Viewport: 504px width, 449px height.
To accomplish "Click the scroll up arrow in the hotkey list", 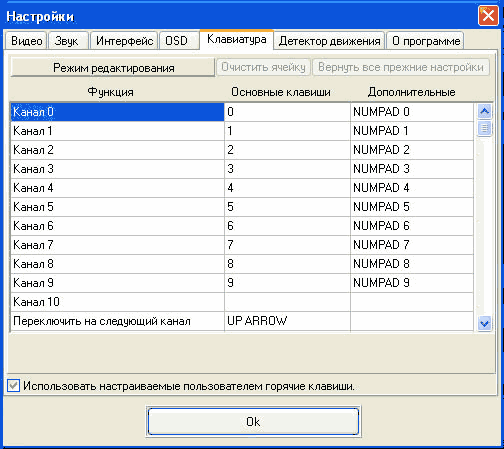I will coord(484,112).
